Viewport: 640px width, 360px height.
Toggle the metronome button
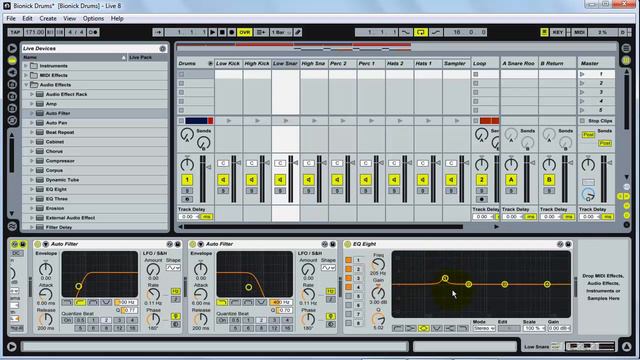(x=93, y=32)
